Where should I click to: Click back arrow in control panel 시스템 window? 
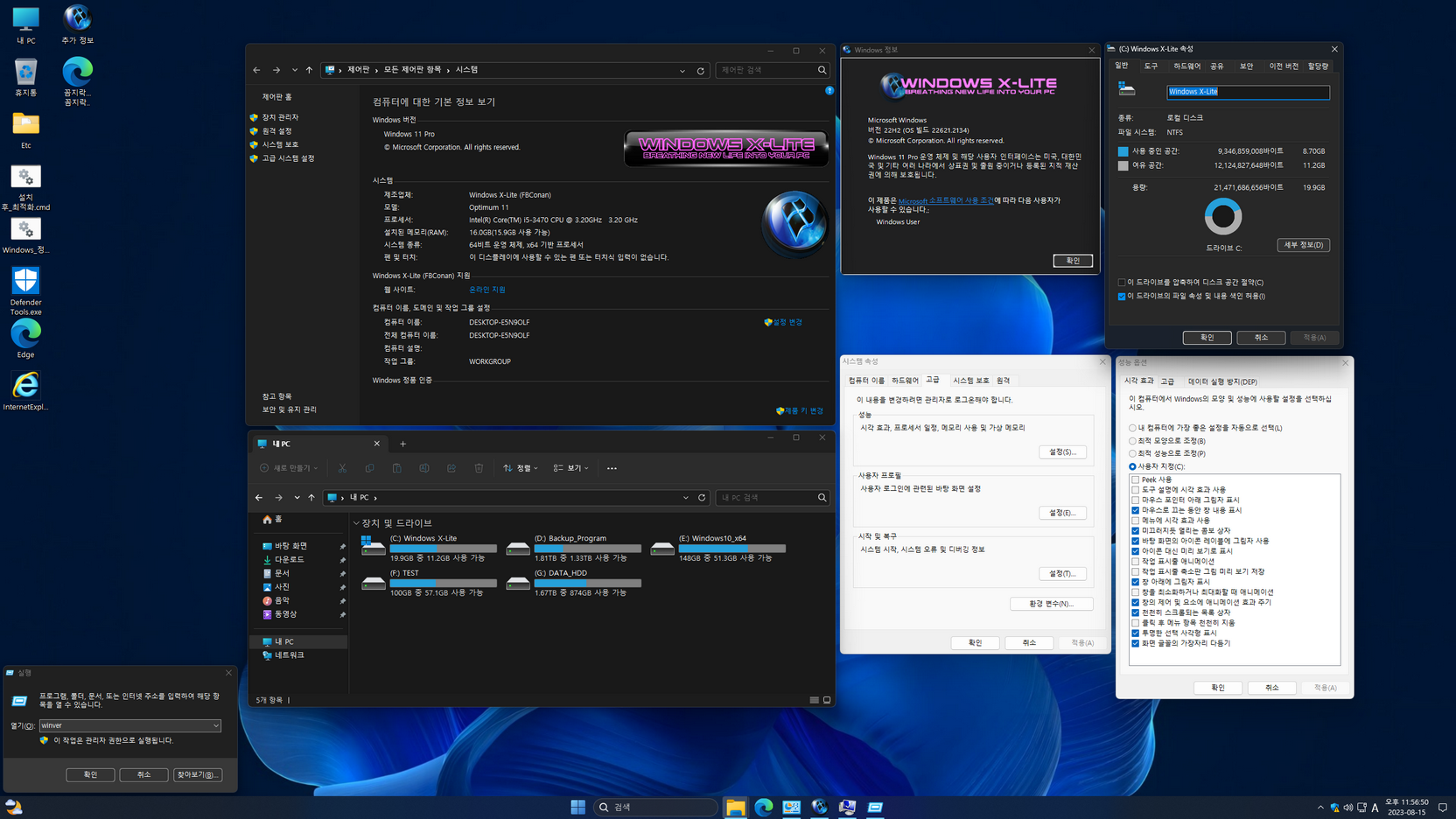pyautogui.click(x=256, y=70)
